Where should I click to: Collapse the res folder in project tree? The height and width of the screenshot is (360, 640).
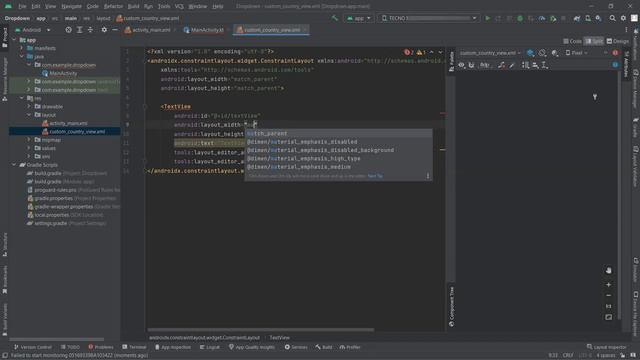click(22, 98)
